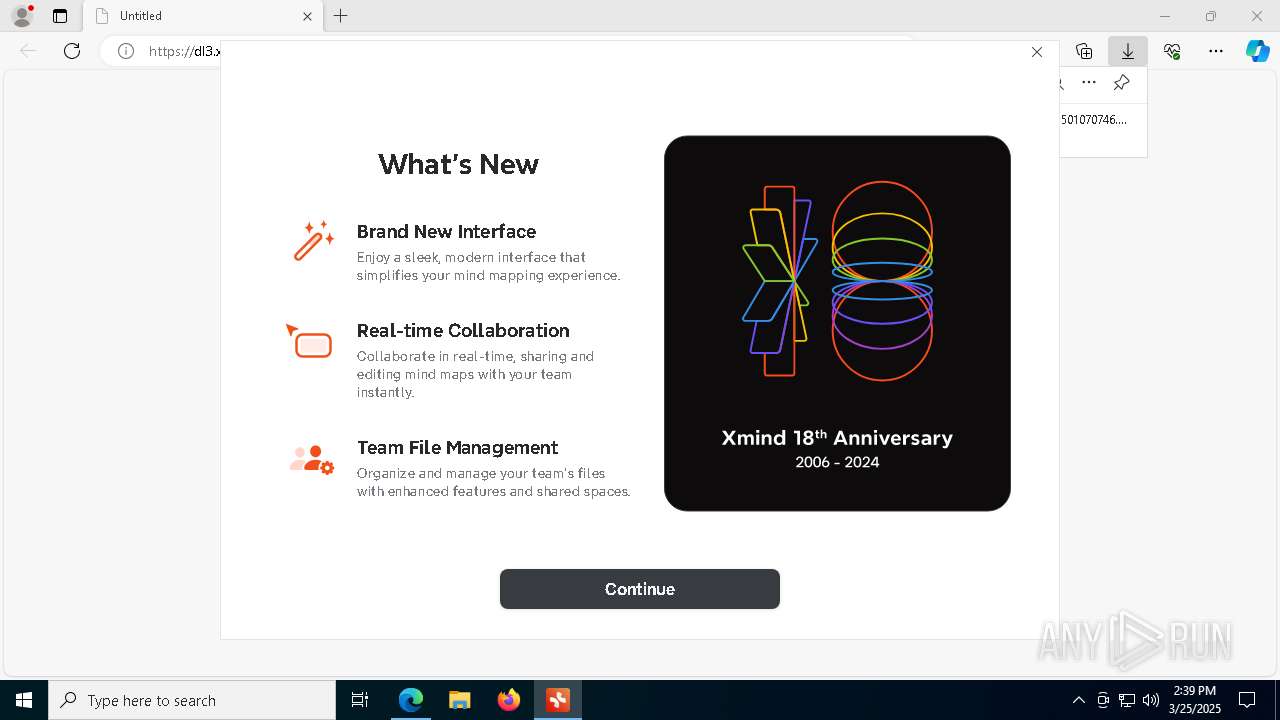Open the Edge tab actions menu icon
The image size is (1280, 720).
click(x=60, y=16)
